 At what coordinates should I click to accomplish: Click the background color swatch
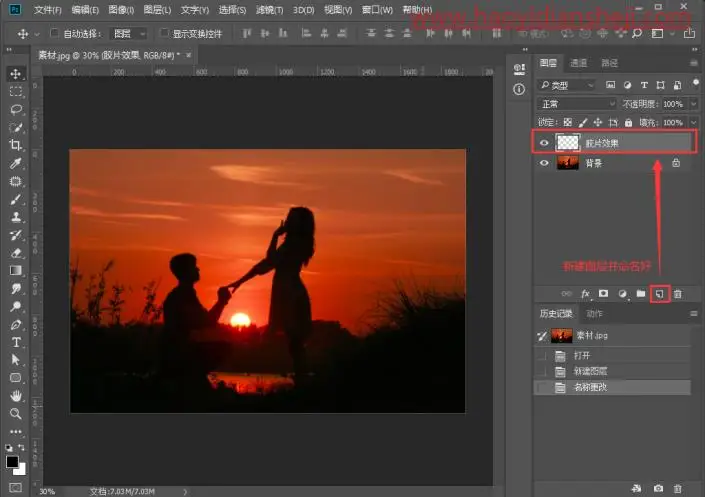(22, 470)
